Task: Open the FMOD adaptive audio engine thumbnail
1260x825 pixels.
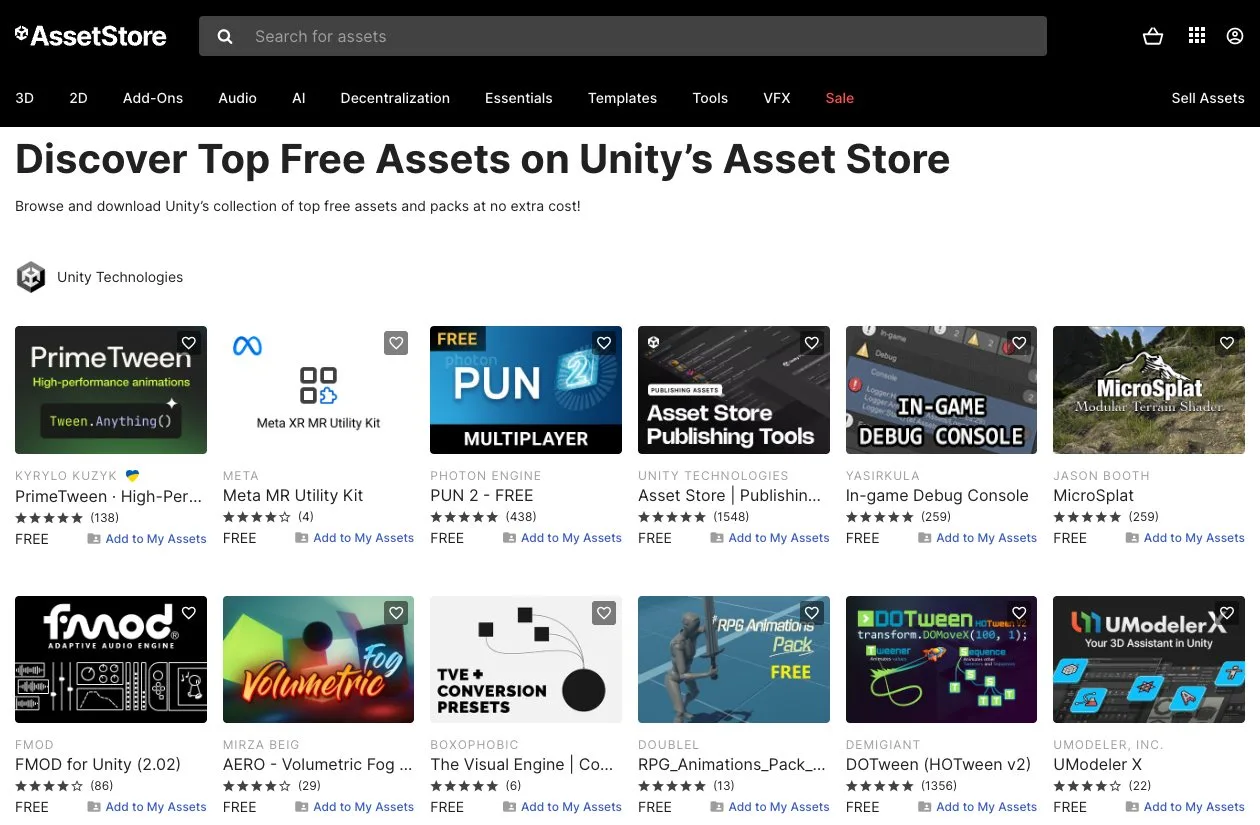Action: point(111,660)
